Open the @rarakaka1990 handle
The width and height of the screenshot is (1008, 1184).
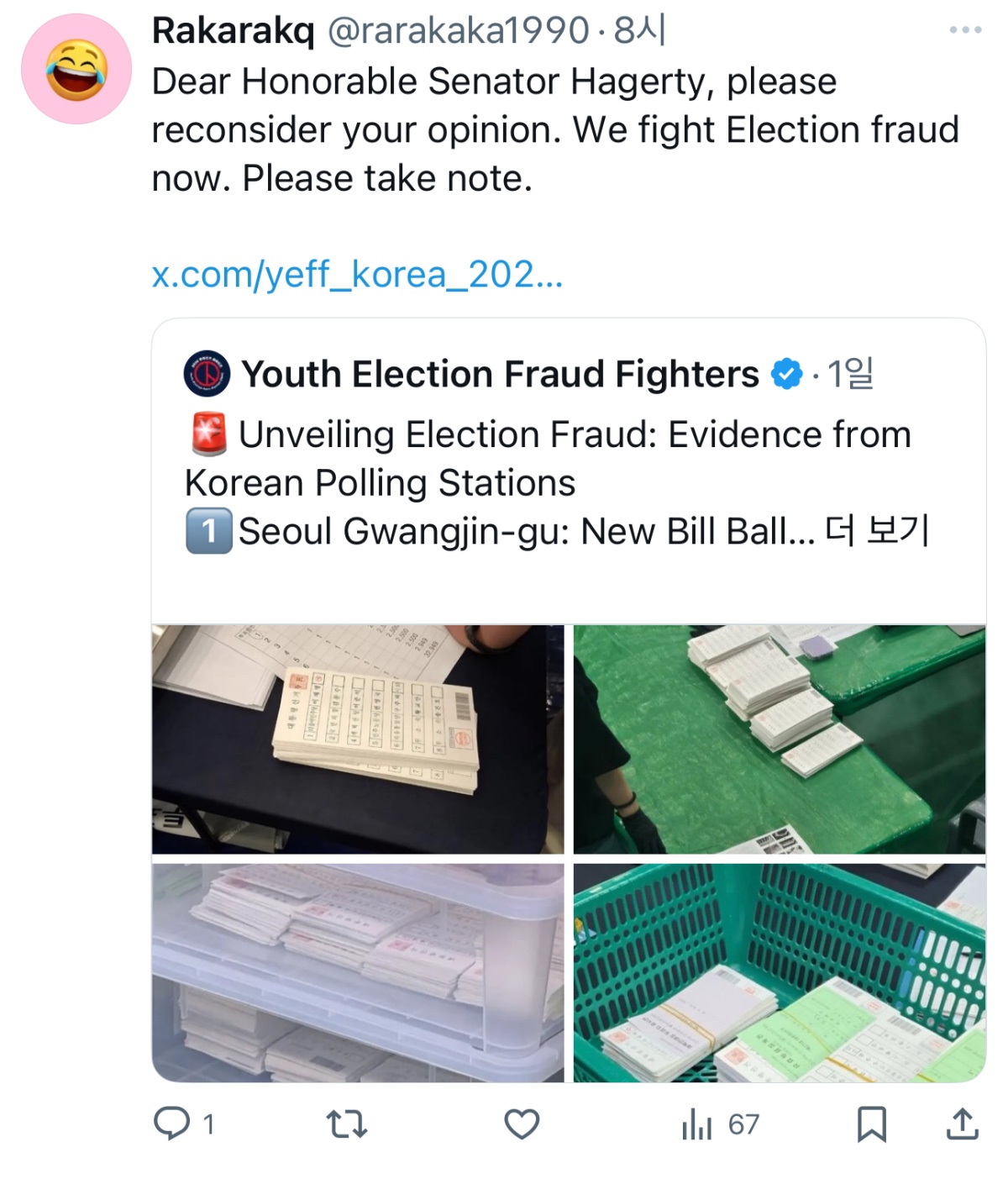coord(458,31)
